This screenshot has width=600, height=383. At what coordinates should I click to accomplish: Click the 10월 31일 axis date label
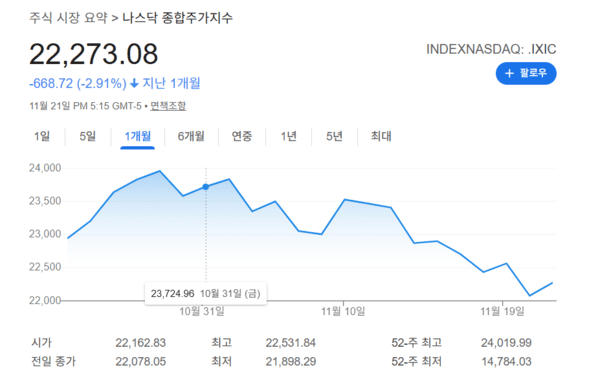point(202,311)
